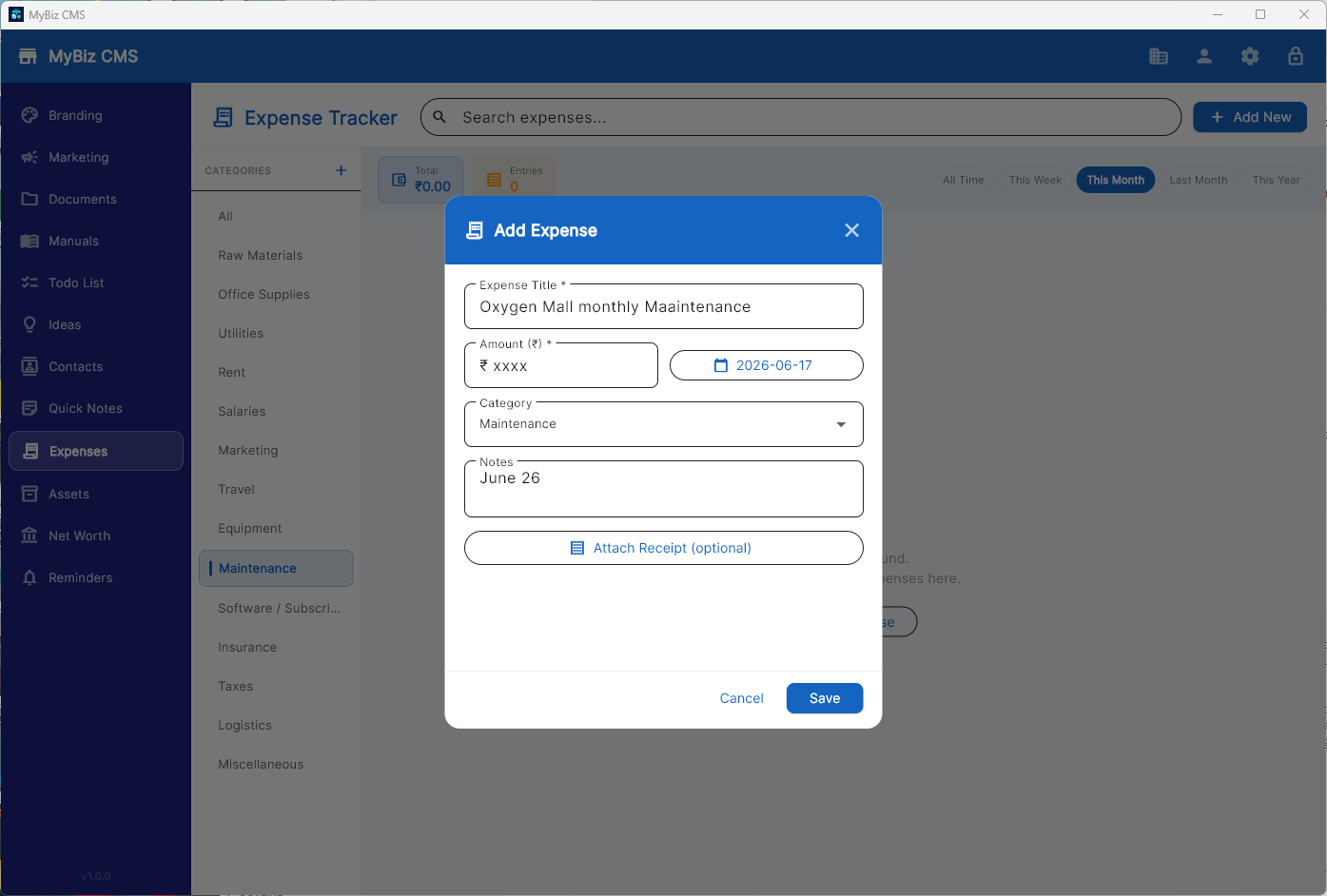This screenshot has height=896, width=1327.
Task: Click the plus icon to add category
Action: (x=342, y=170)
